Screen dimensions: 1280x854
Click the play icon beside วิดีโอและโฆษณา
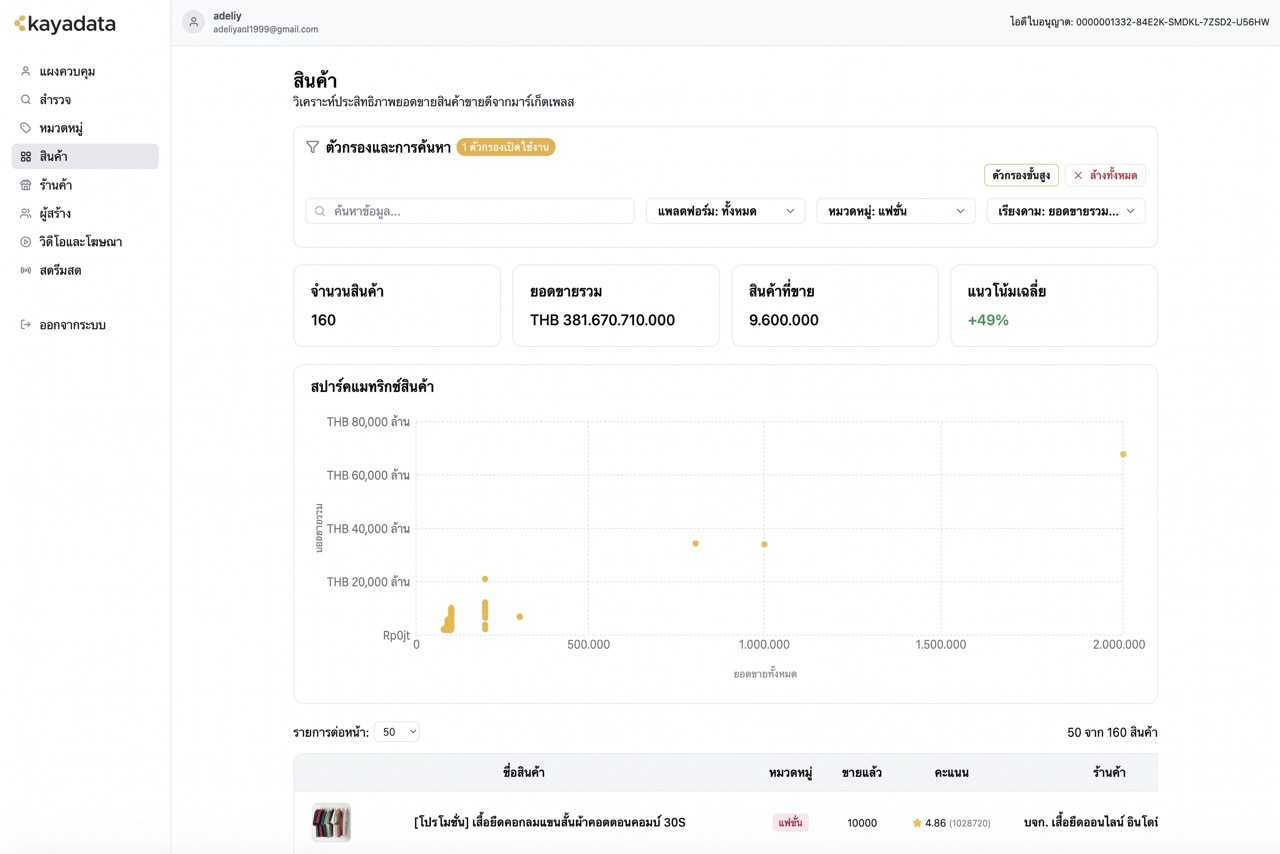click(26, 242)
